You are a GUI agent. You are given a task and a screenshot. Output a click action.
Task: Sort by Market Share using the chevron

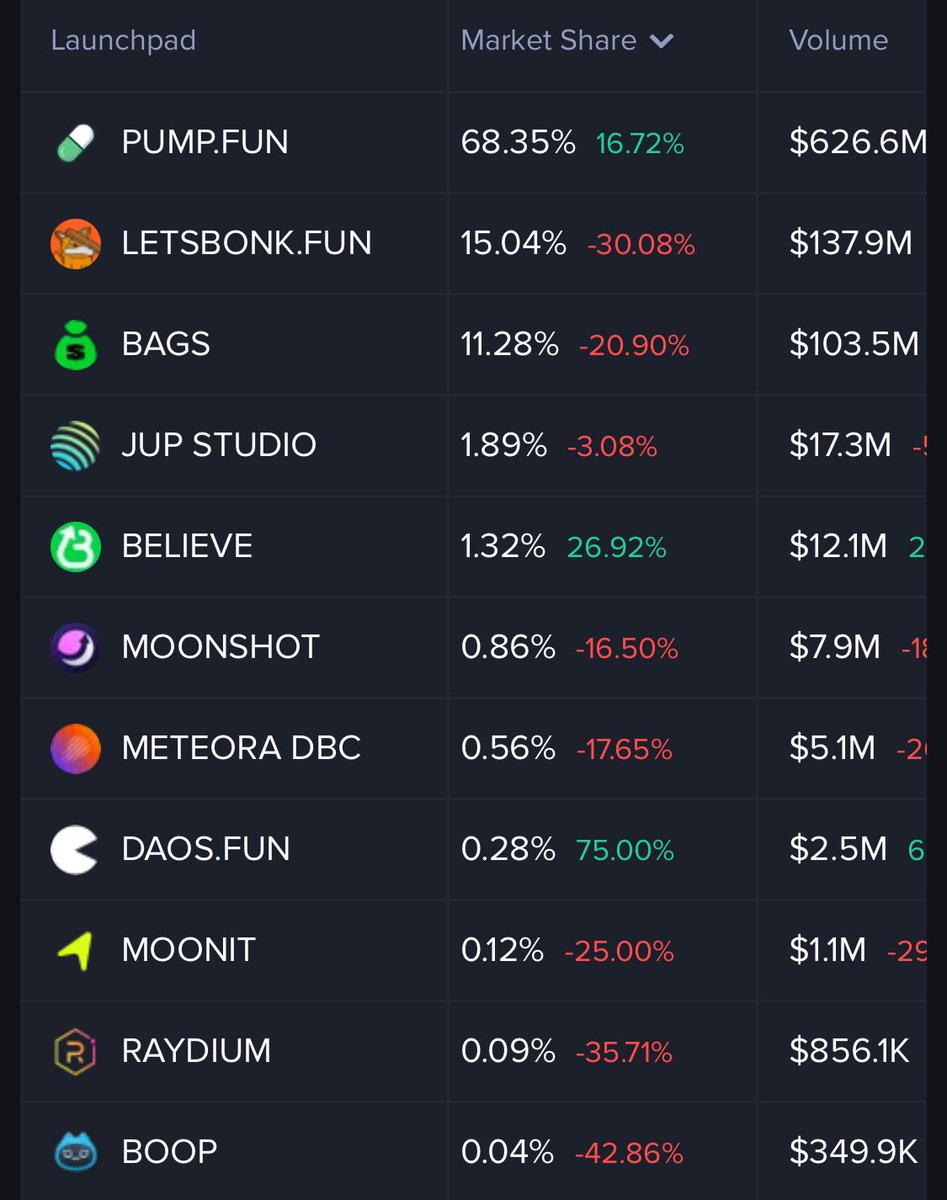tap(662, 41)
